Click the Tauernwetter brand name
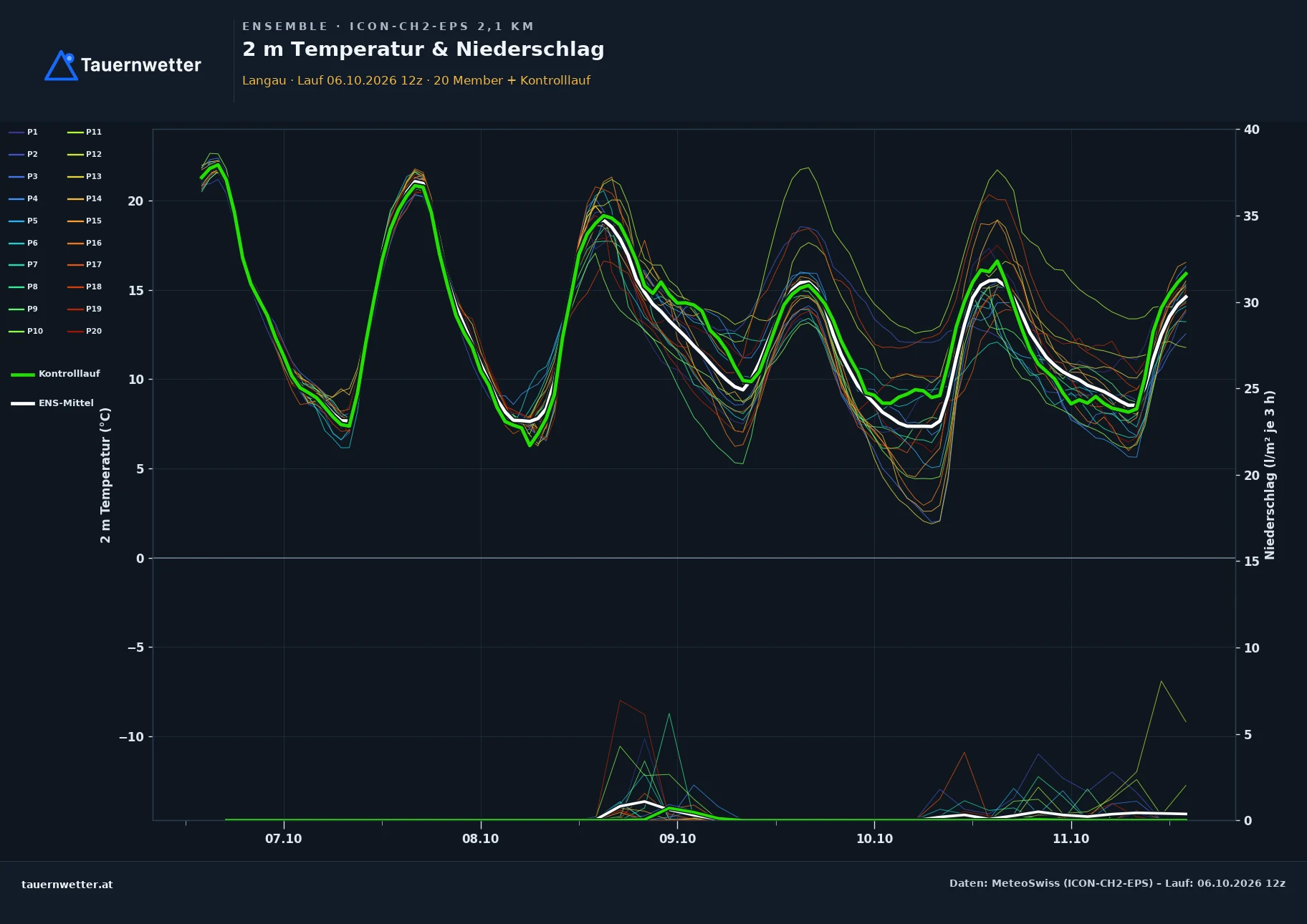The width and height of the screenshot is (1307, 924). coord(141,65)
